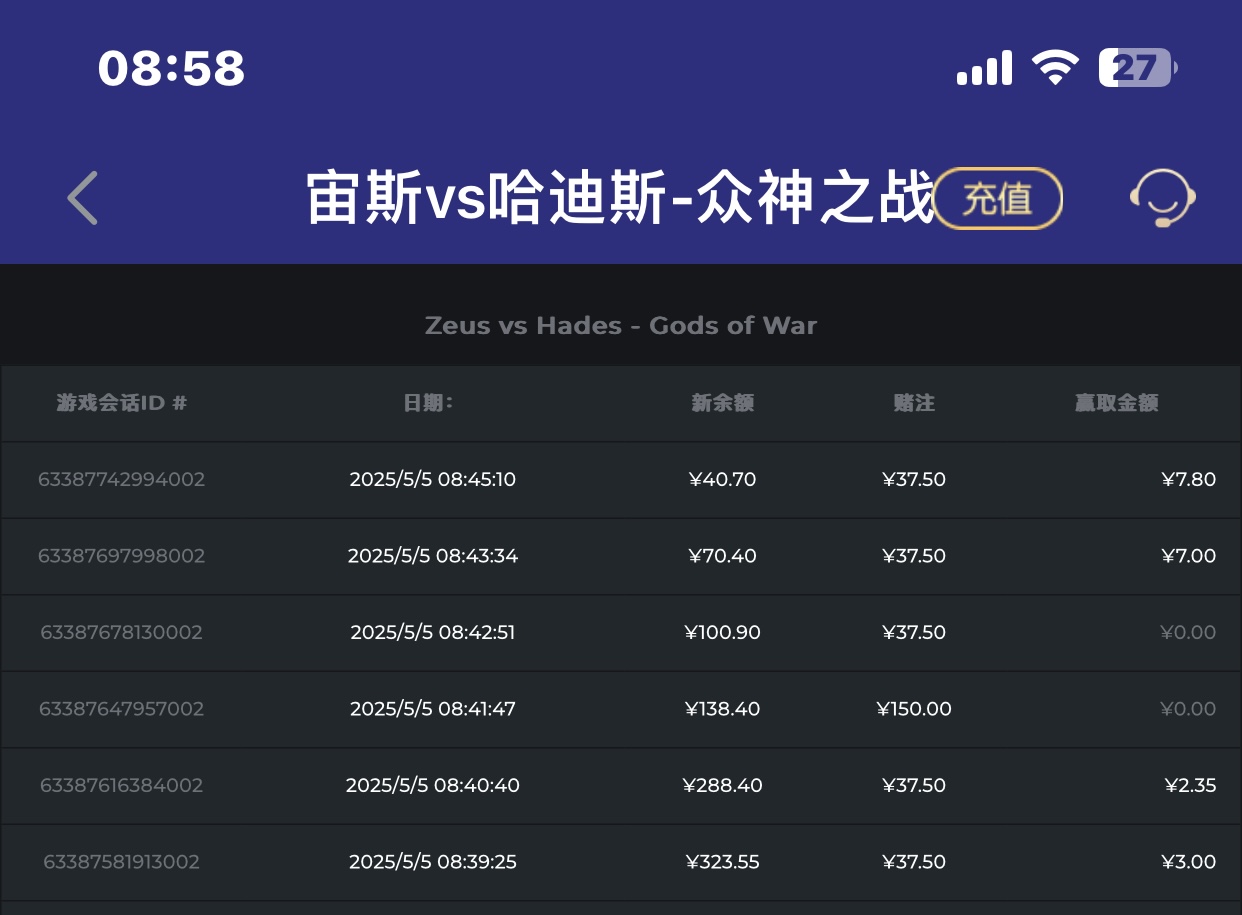
Task: Select date 2025/5/5 08:43:34
Action: click(x=433, y=556)
